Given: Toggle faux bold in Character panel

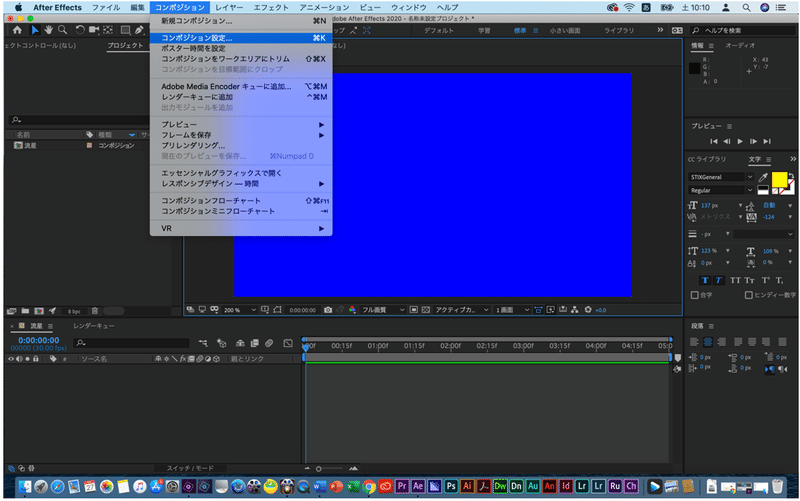Looking at the screenshot, I should click(x=705, y=280).
